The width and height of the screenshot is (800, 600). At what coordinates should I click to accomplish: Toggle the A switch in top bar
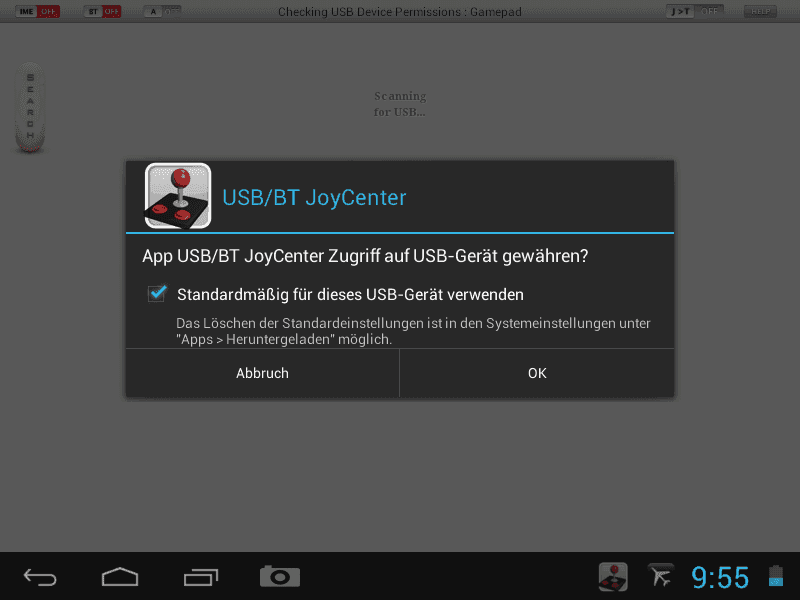(162, 11)
